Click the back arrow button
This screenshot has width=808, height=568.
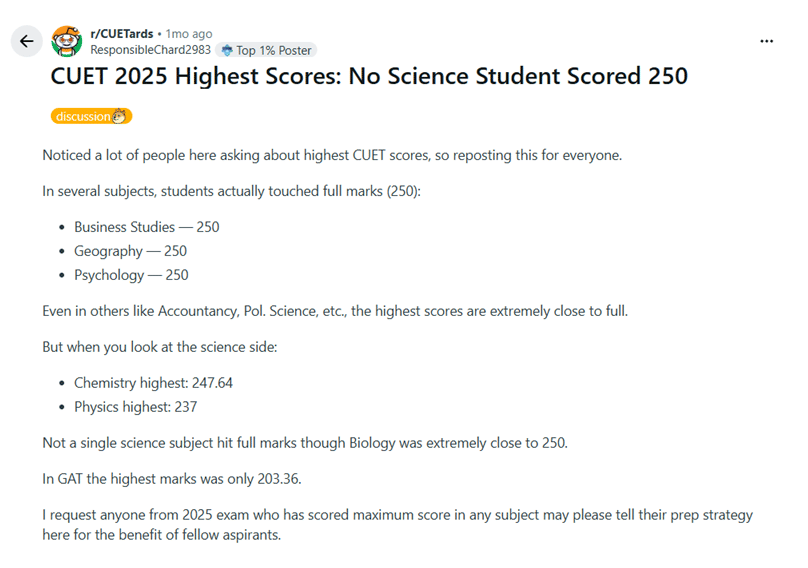click(26, 41)
